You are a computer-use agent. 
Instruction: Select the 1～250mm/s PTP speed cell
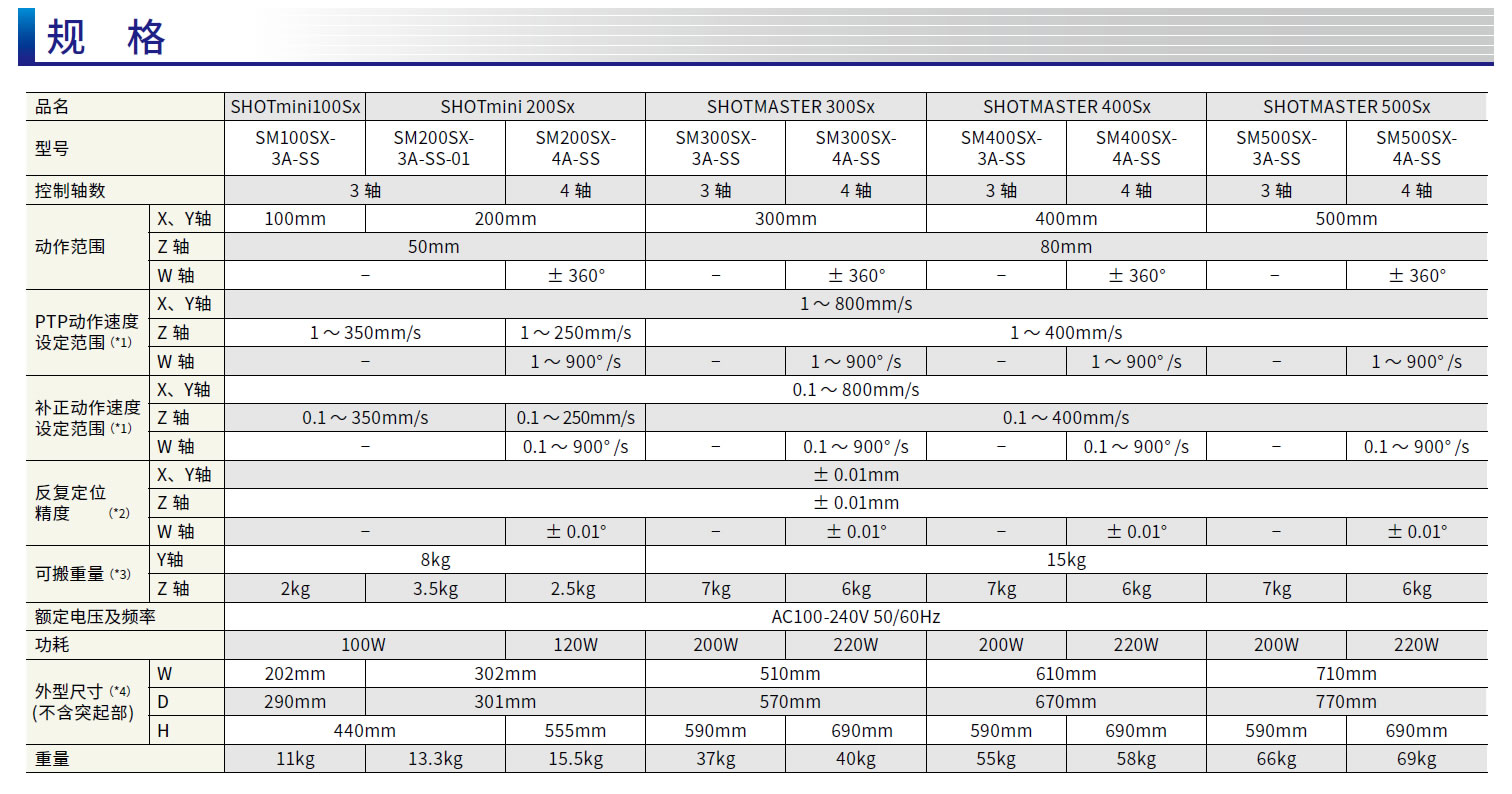click(575, 333)
